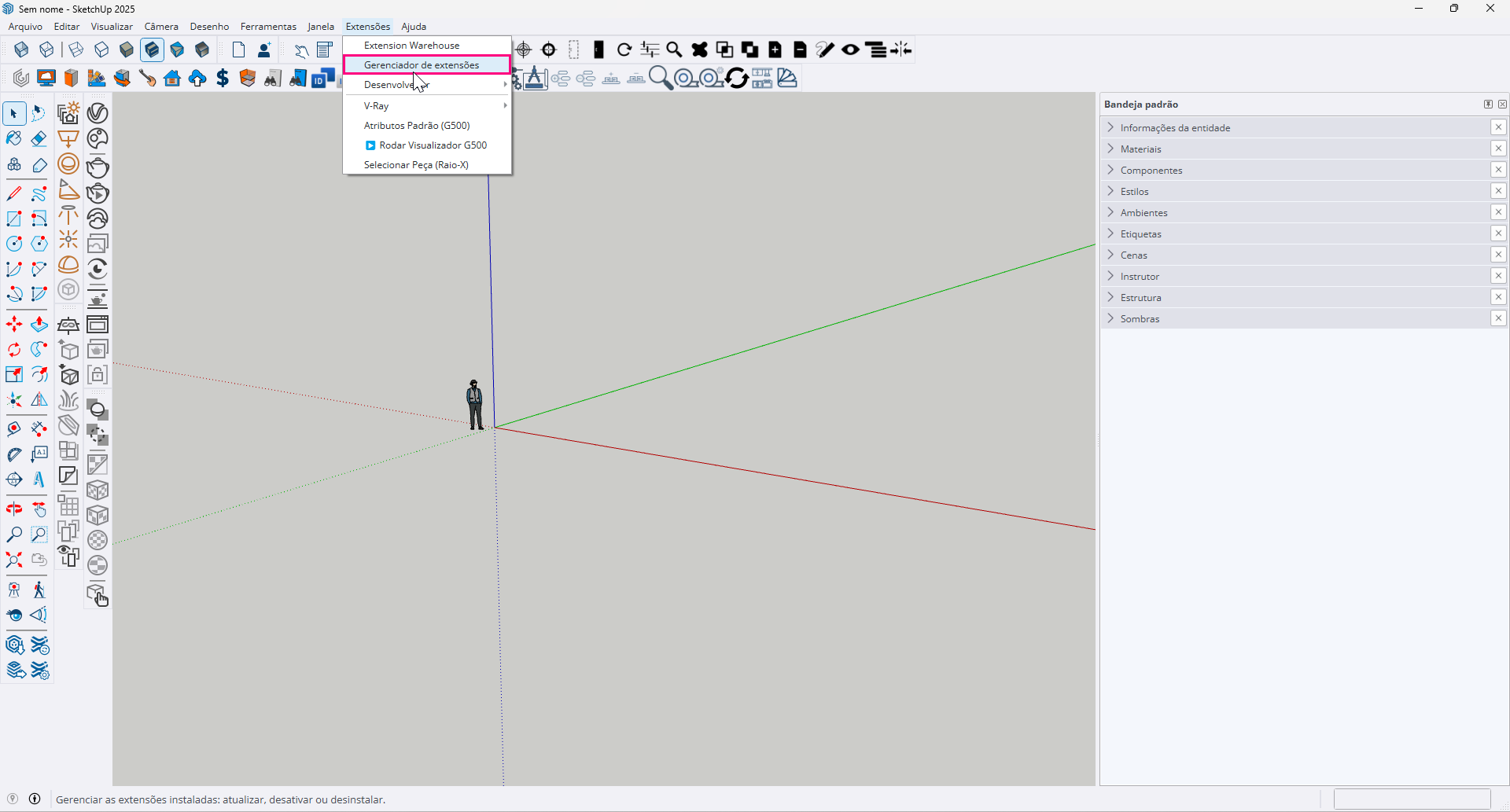
Task: Select the 3D Text tool
Action: 39,479
